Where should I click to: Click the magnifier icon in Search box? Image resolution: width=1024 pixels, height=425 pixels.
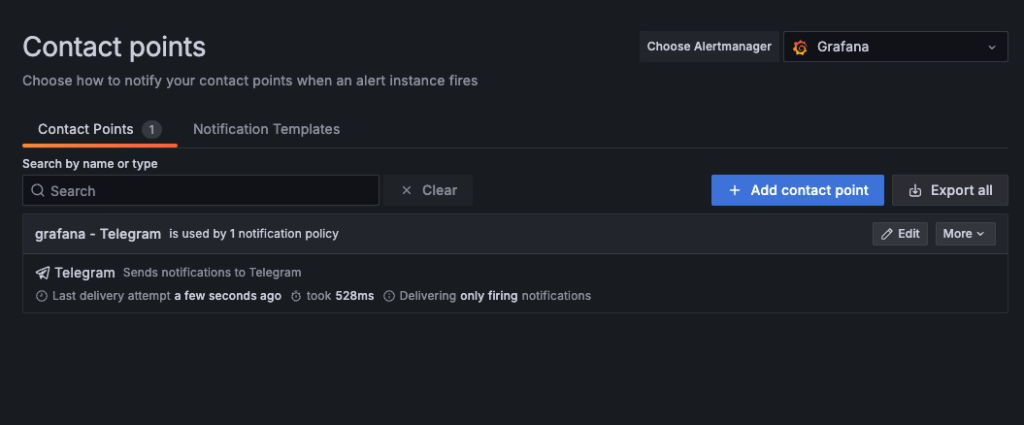38,191
